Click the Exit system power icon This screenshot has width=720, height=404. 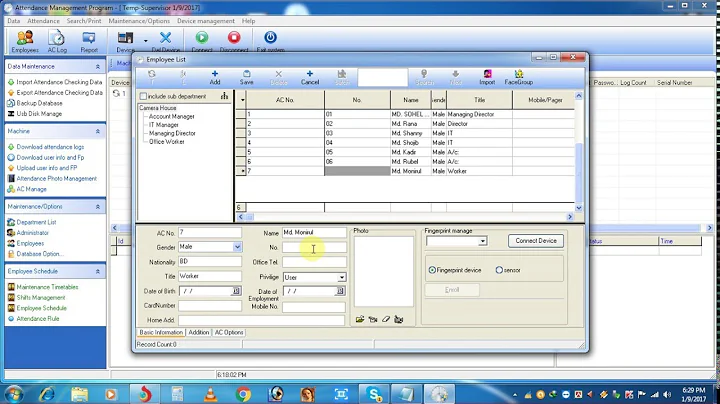[x=270, y=38]
